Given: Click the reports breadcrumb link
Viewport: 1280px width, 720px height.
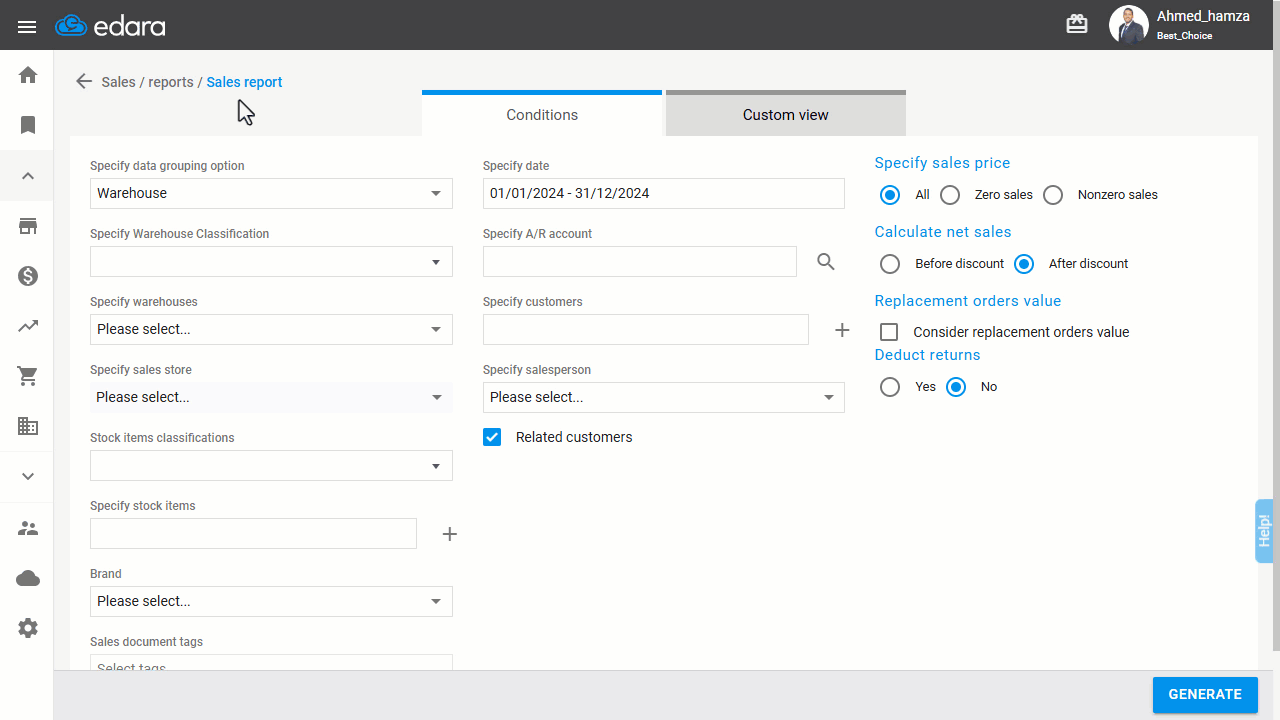Looking at the screenshot, I should coord(171,82).
